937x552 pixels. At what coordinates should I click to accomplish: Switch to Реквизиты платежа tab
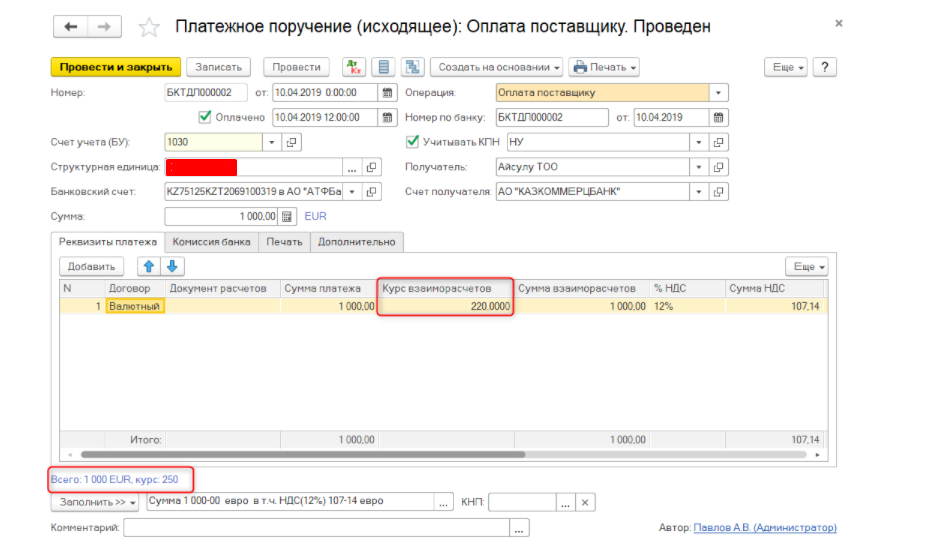108,242
